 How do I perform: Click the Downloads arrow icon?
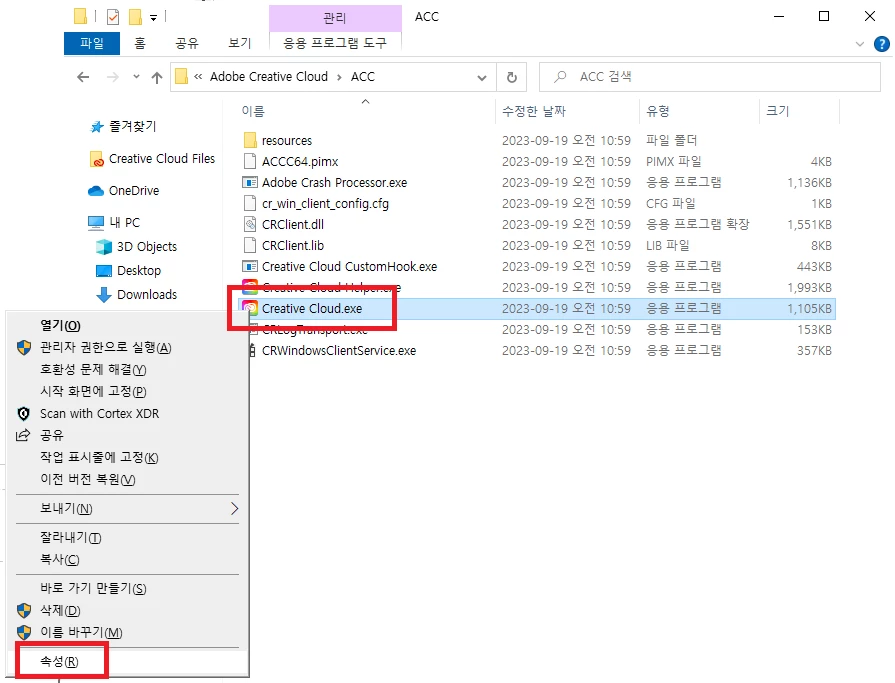click(104, 294)
